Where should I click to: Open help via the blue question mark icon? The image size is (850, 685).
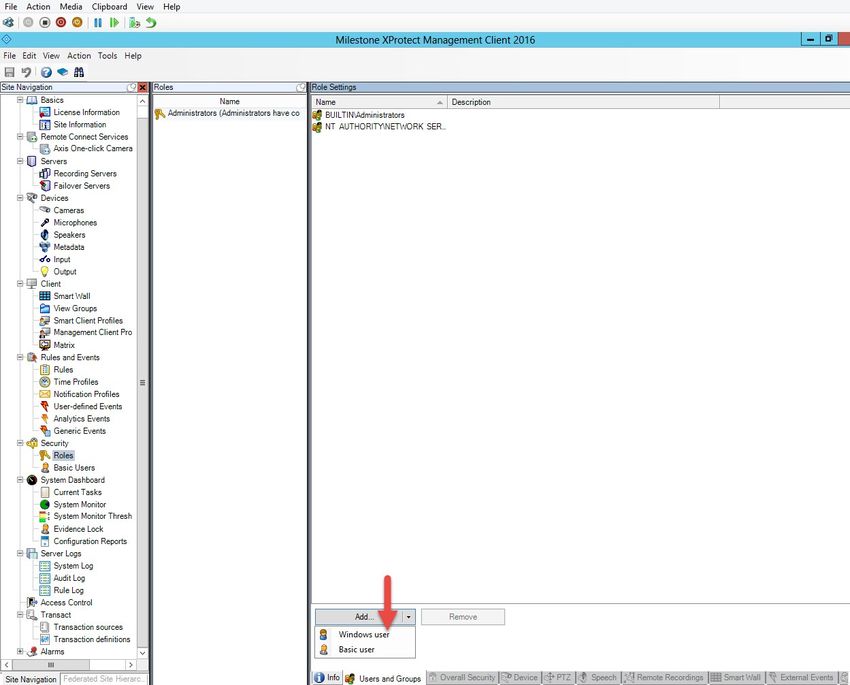[x=46, y=72]
